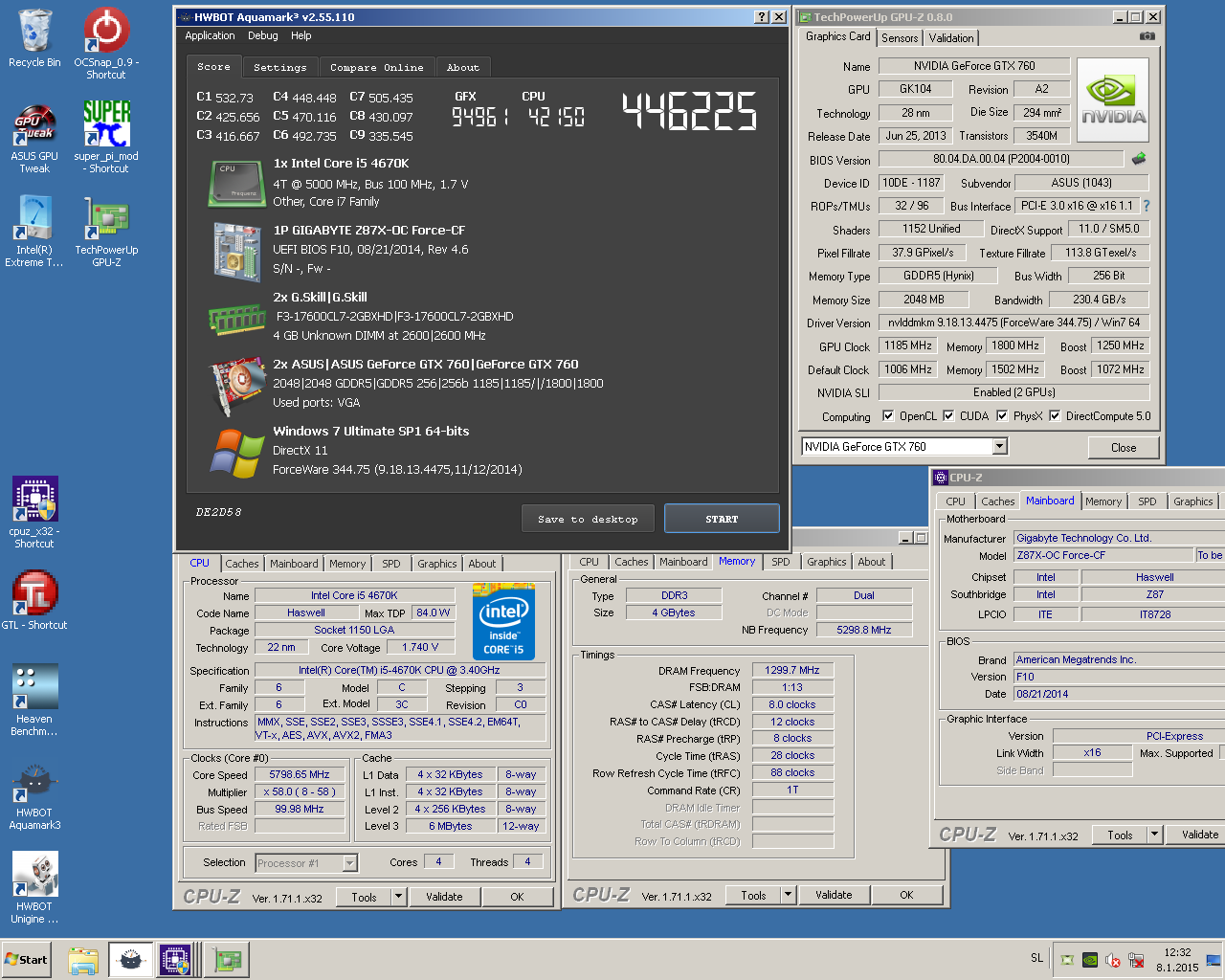Launch the cpuz_x32 desktop shortcut
Image resolution: width=1225 pixels, height=980 pixels.
point(34,512)
